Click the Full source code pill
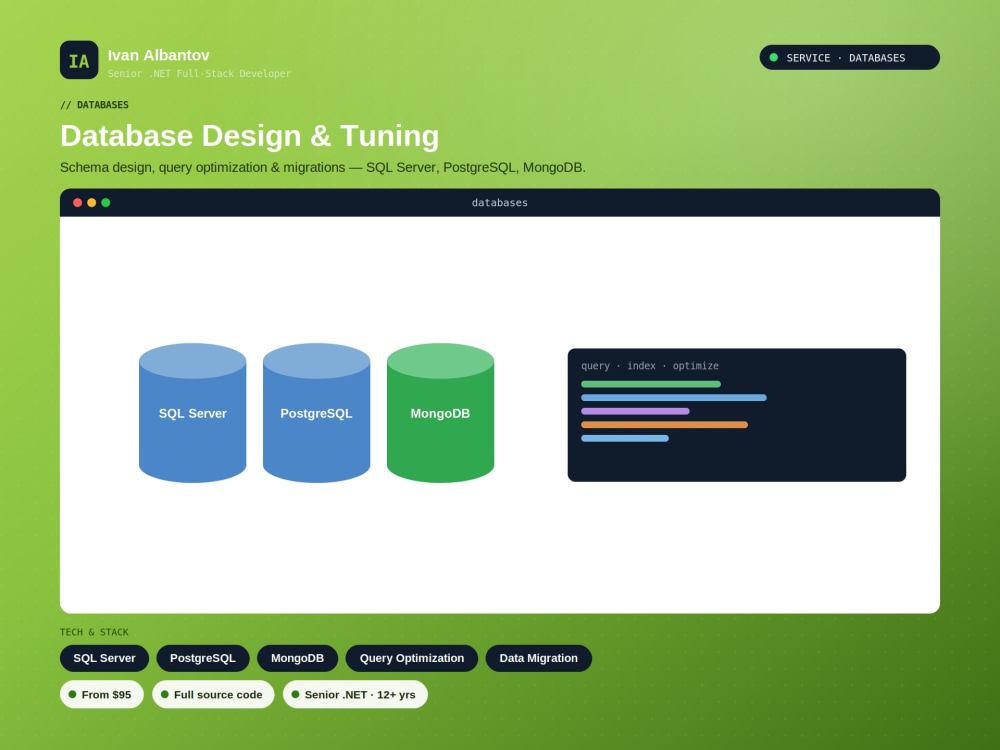The width and height of the screenshot is (1000, 750). 213,695
